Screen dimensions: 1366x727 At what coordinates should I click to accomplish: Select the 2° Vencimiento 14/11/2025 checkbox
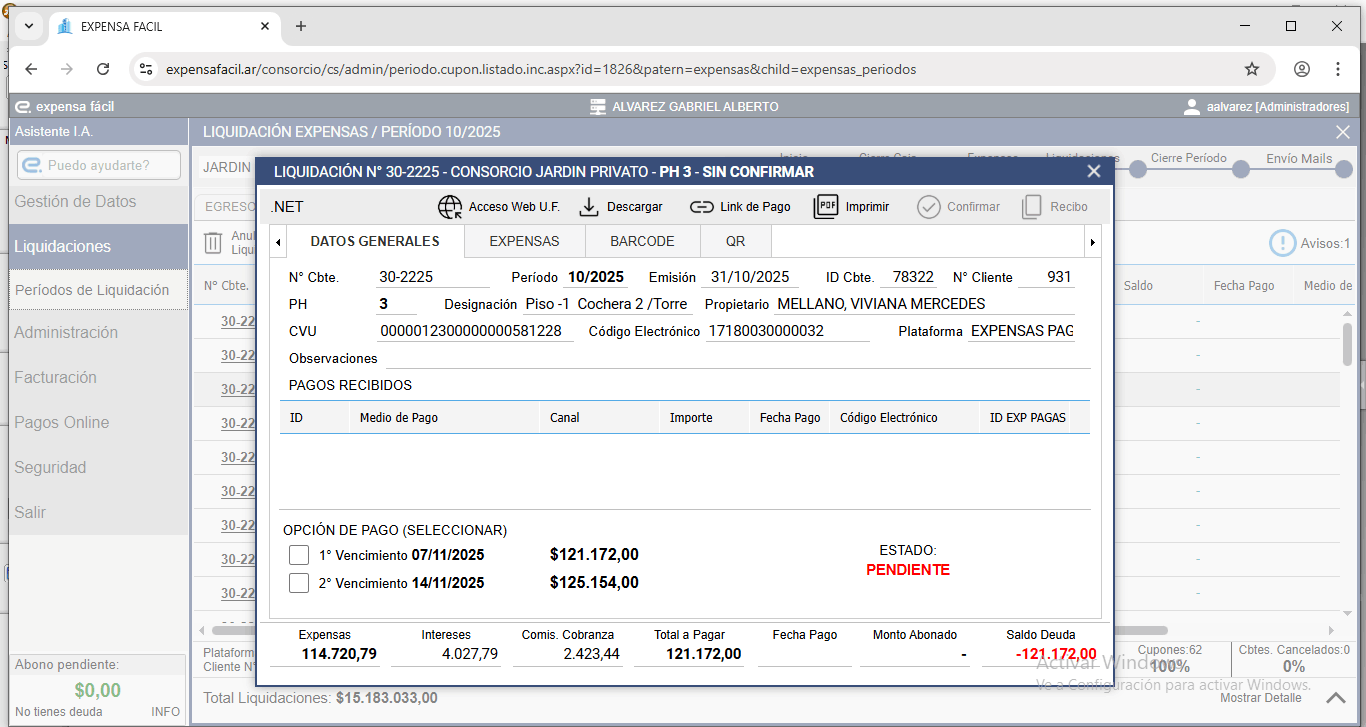point(299,583)
